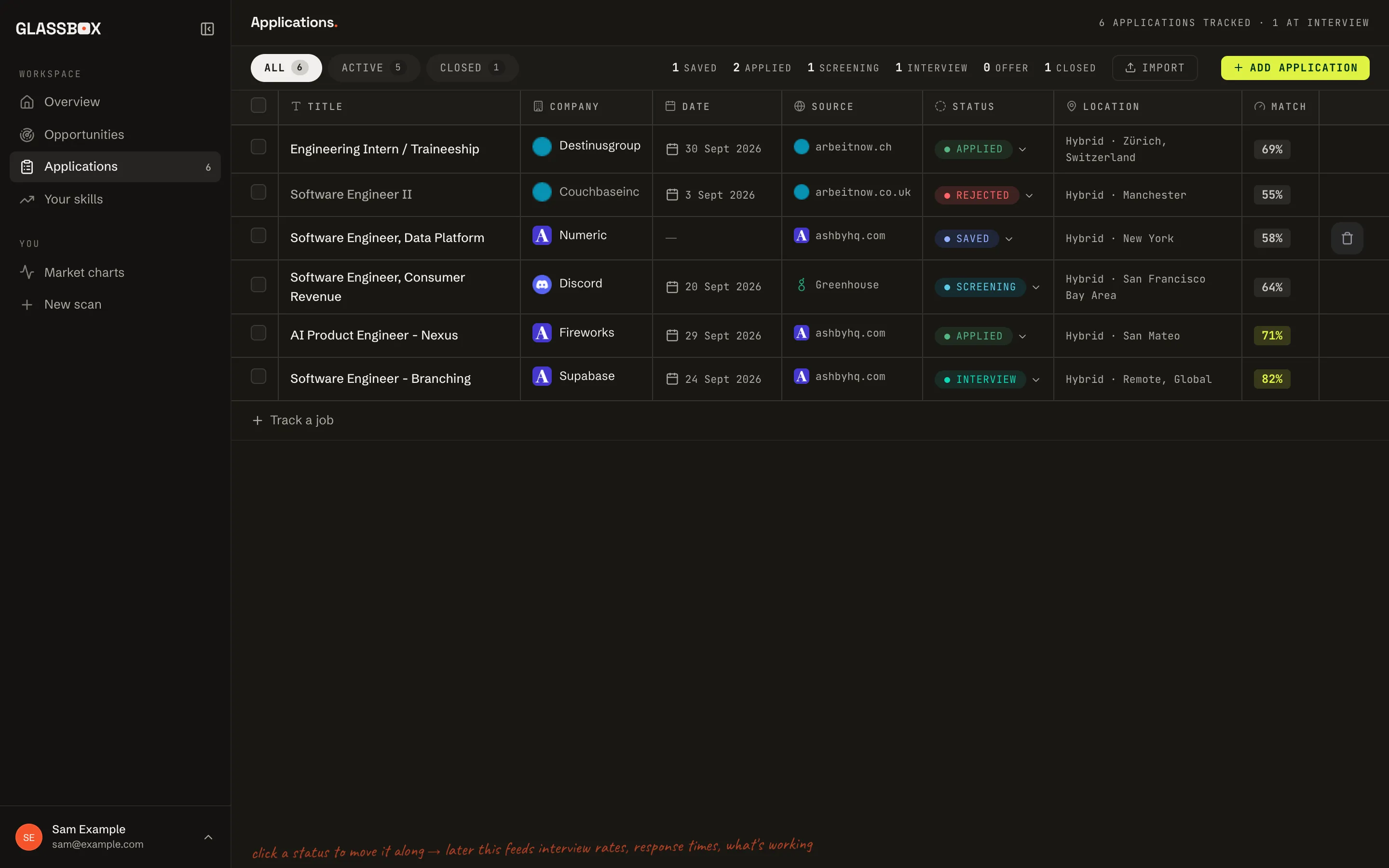
Task: Click the calendar icon beside 30 Sept 2026
Action: pyautogui.click(x=672, y=149)
